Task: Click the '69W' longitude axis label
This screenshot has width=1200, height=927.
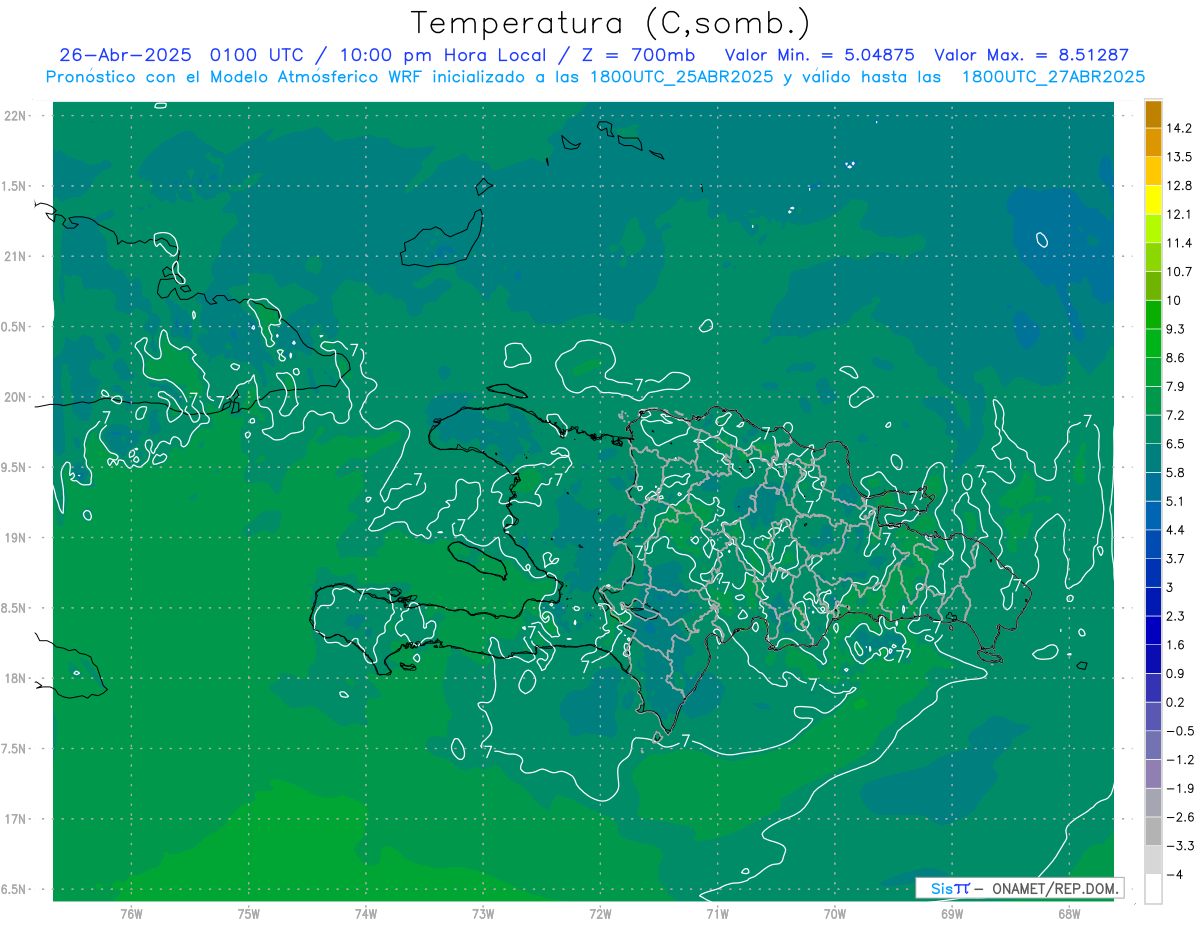Action: click(x=952, y=913)
